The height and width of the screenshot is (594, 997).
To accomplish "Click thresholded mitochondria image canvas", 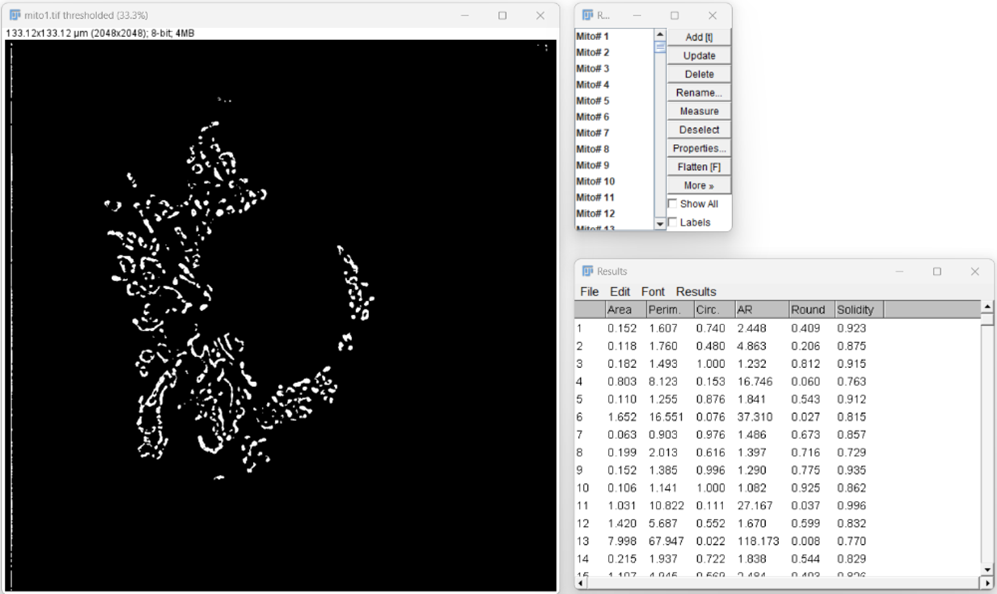I will point(280,315).
